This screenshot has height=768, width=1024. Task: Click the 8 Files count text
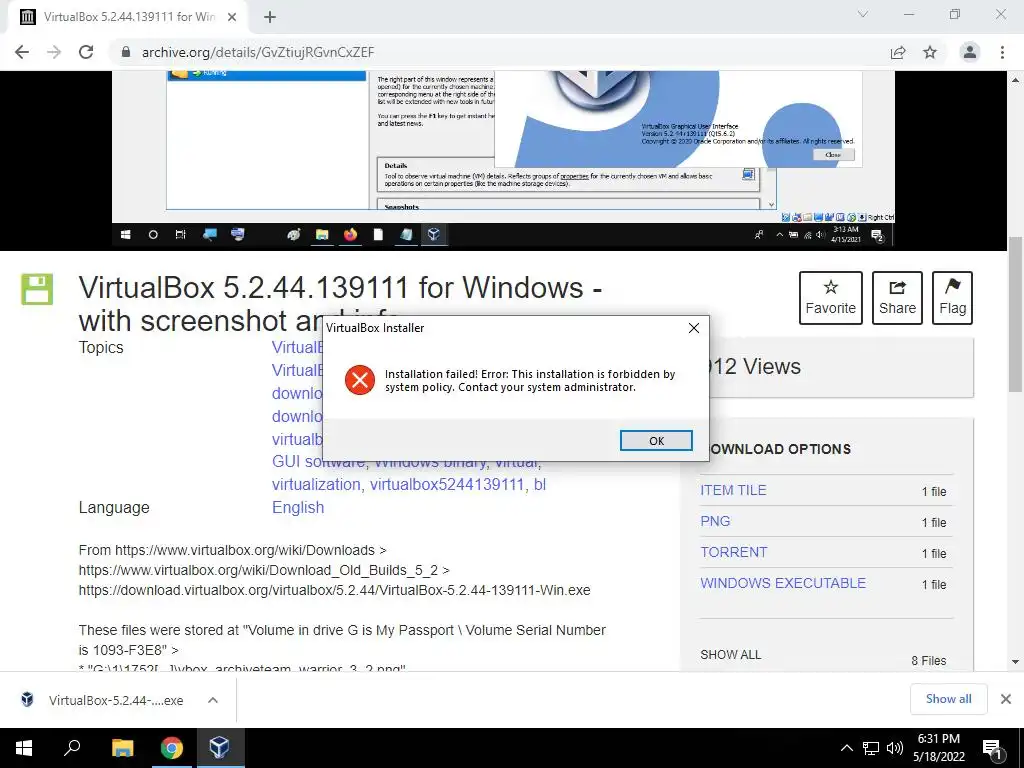click(929, 661)
